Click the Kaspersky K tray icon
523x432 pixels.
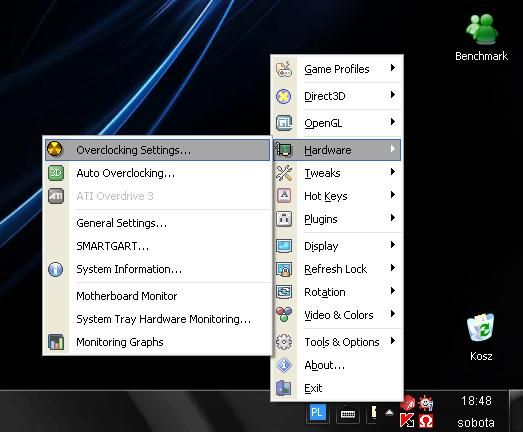point(407,420)
